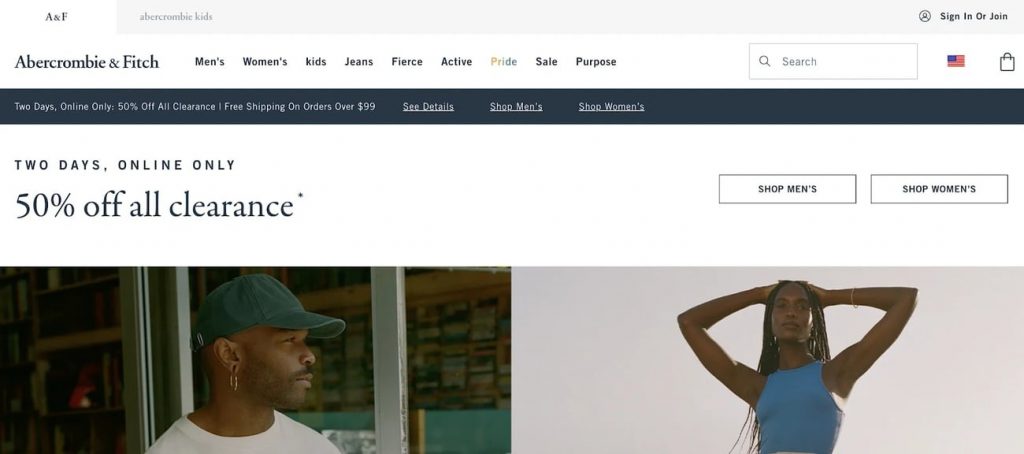Screen dimensions: 1024x454
Task: Focus the Search input field
Action: click(x=833, y=61)
